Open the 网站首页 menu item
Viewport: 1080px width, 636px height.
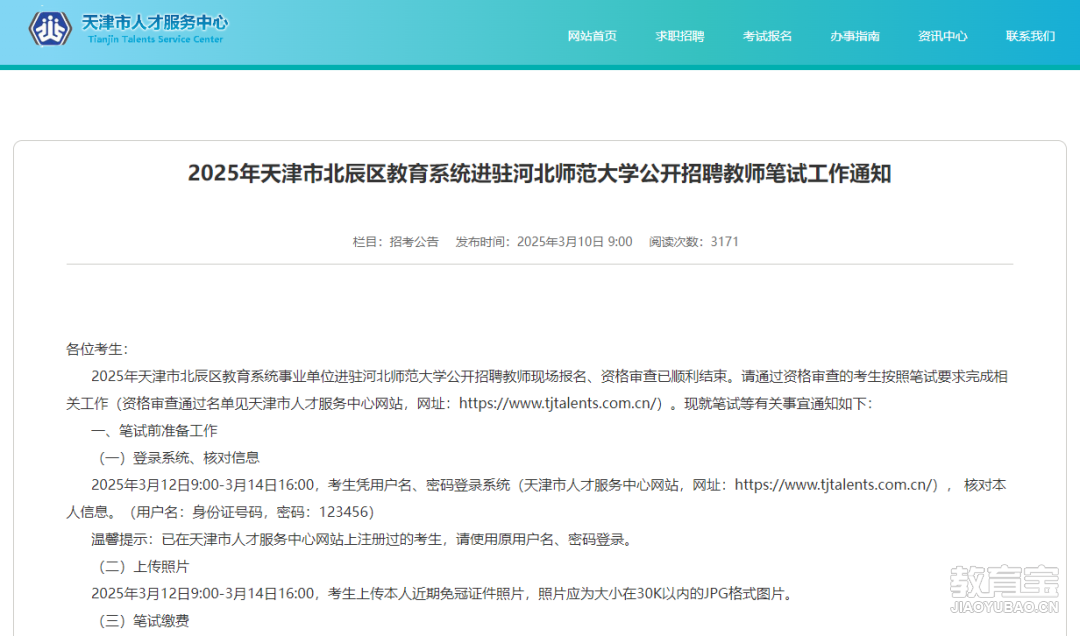pos(592,36)
